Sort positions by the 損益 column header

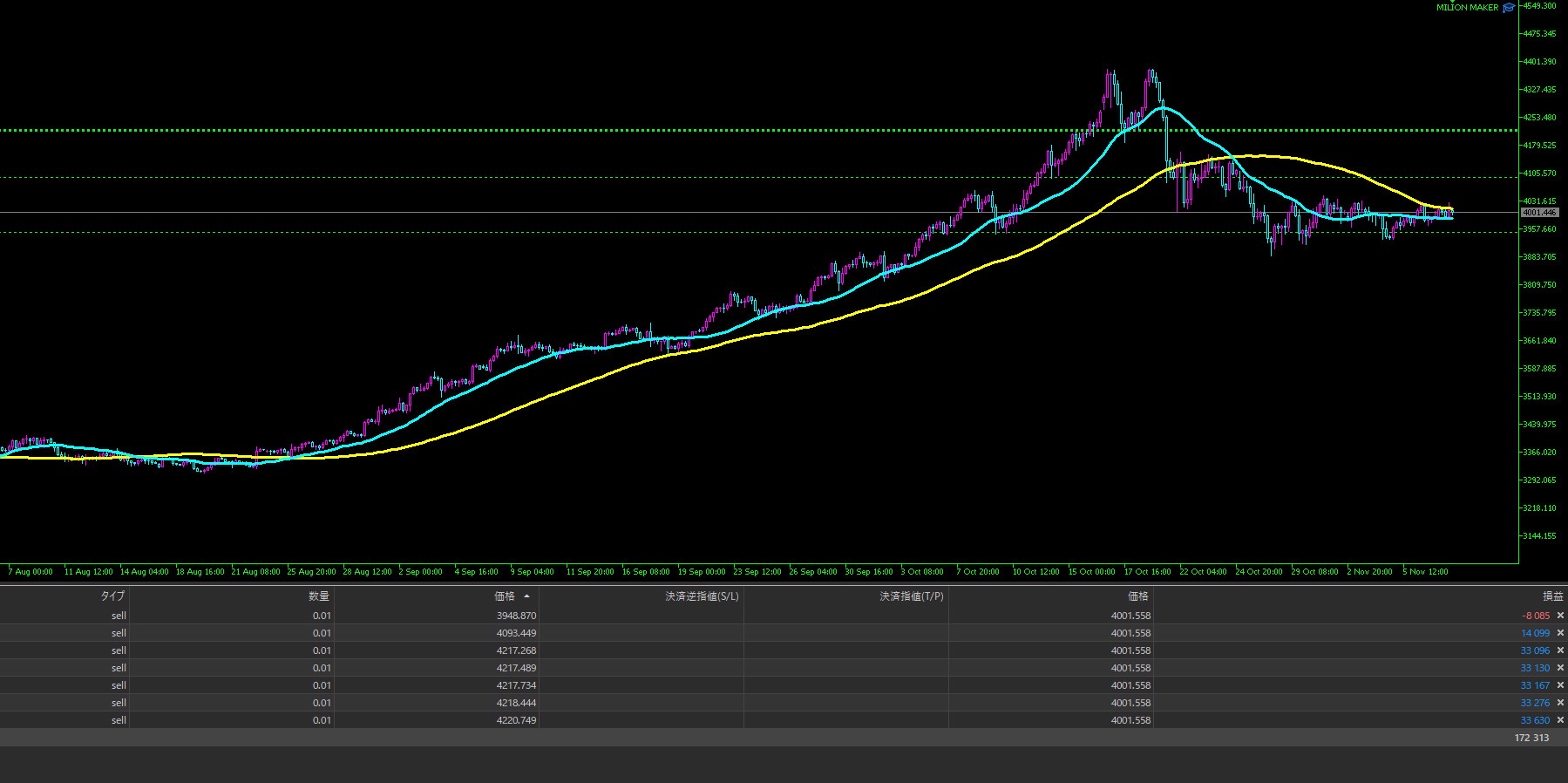tap(1552, 596)
